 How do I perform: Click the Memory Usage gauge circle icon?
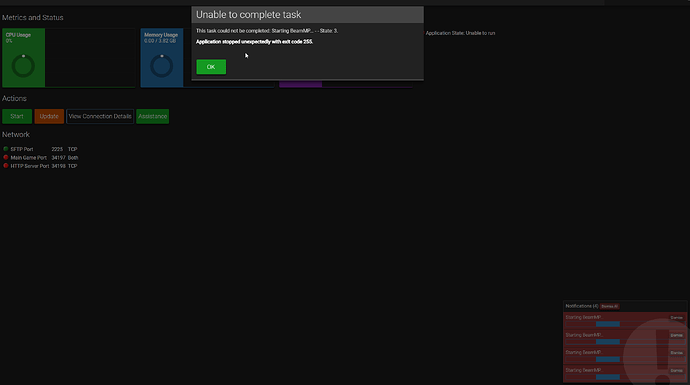click(x=161, y=66)
